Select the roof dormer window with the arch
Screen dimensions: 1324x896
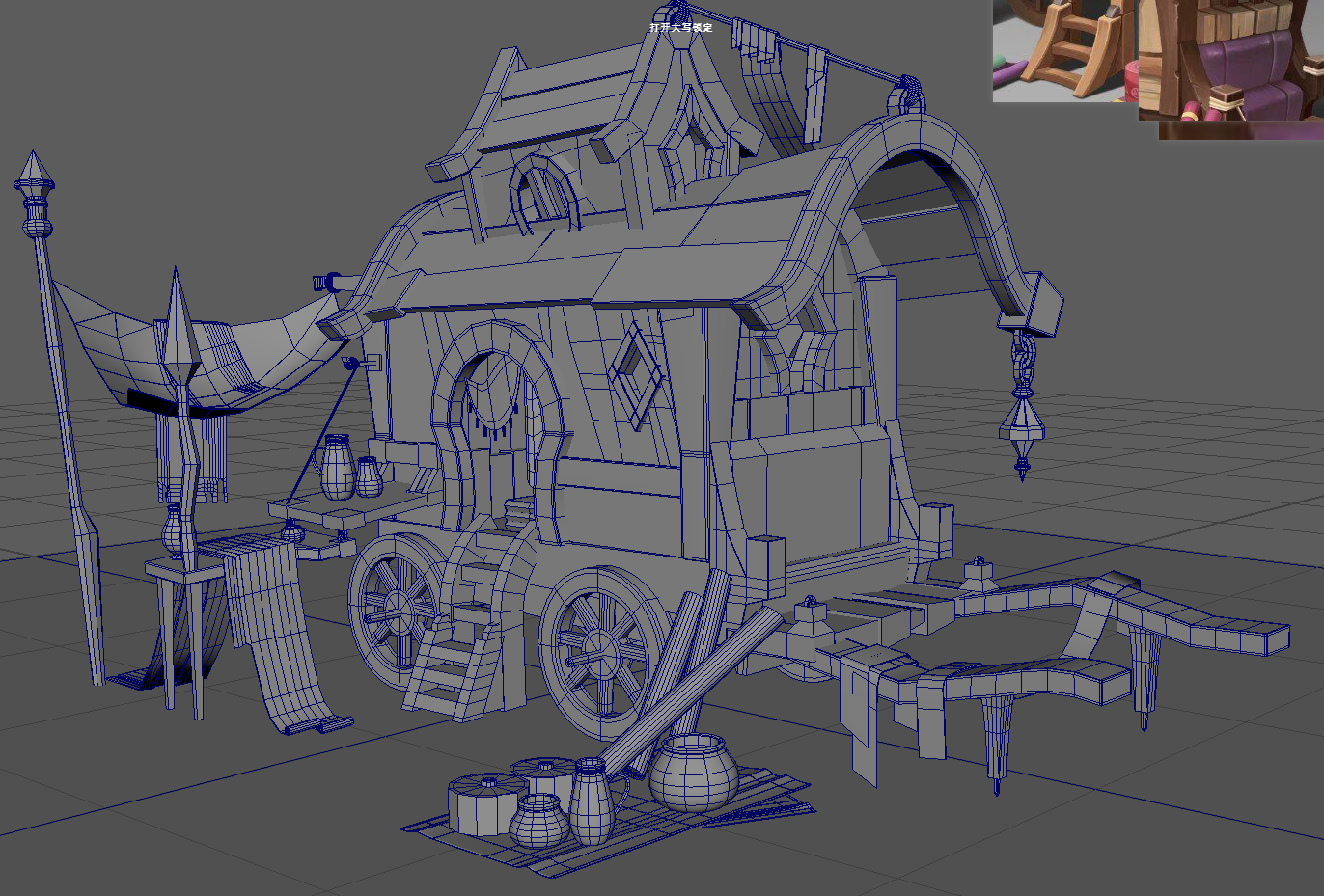click(546, 196)
